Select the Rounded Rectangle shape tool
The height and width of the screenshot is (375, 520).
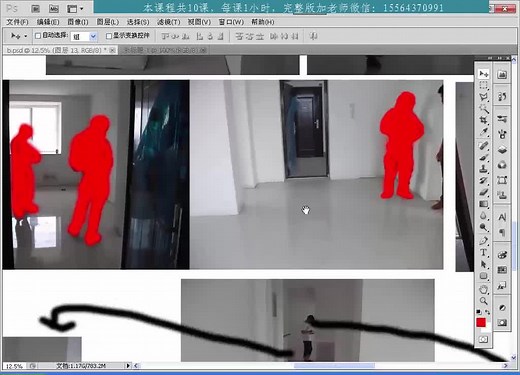(483, 276)
